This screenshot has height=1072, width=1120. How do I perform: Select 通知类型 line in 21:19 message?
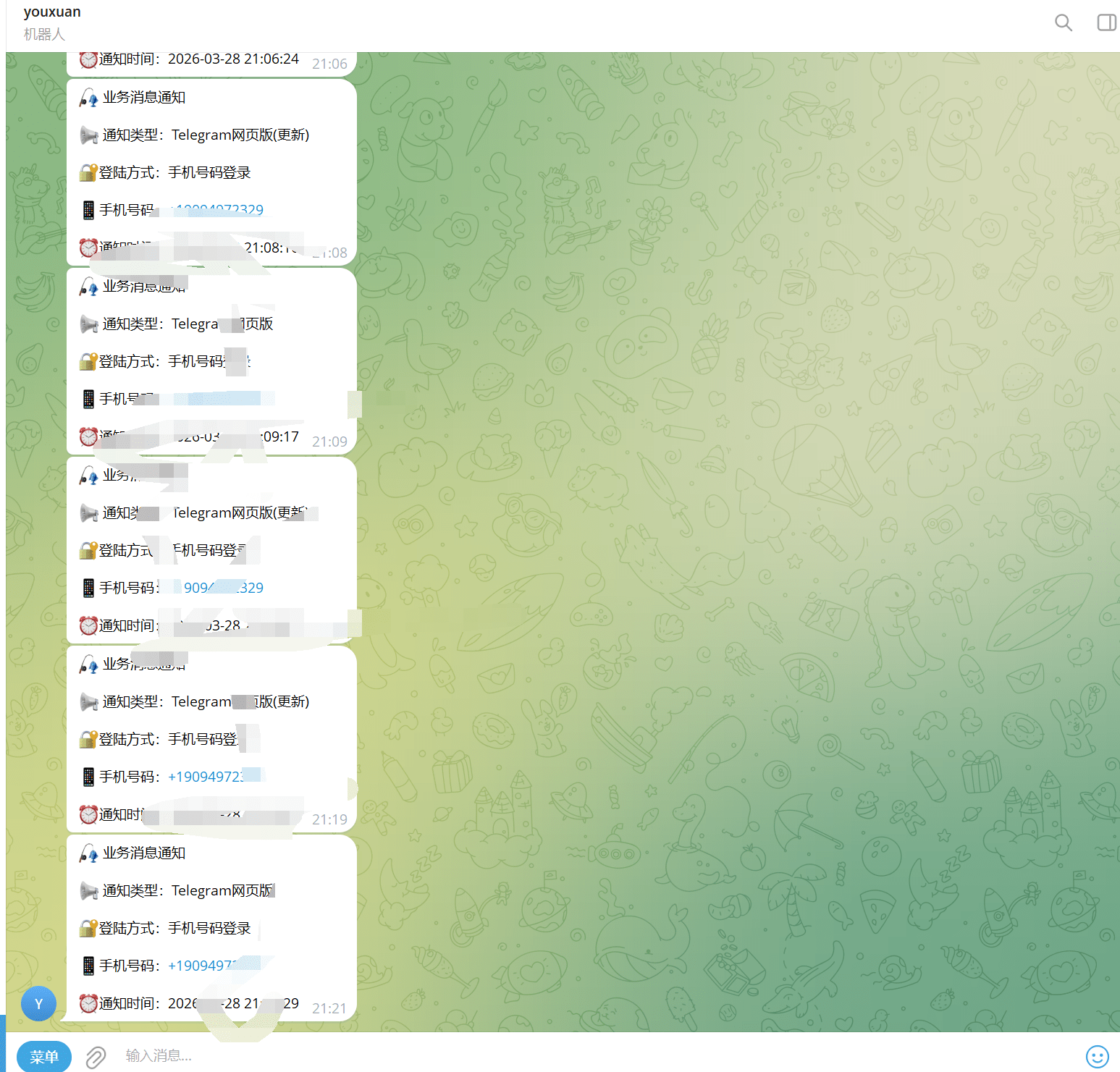195,701
